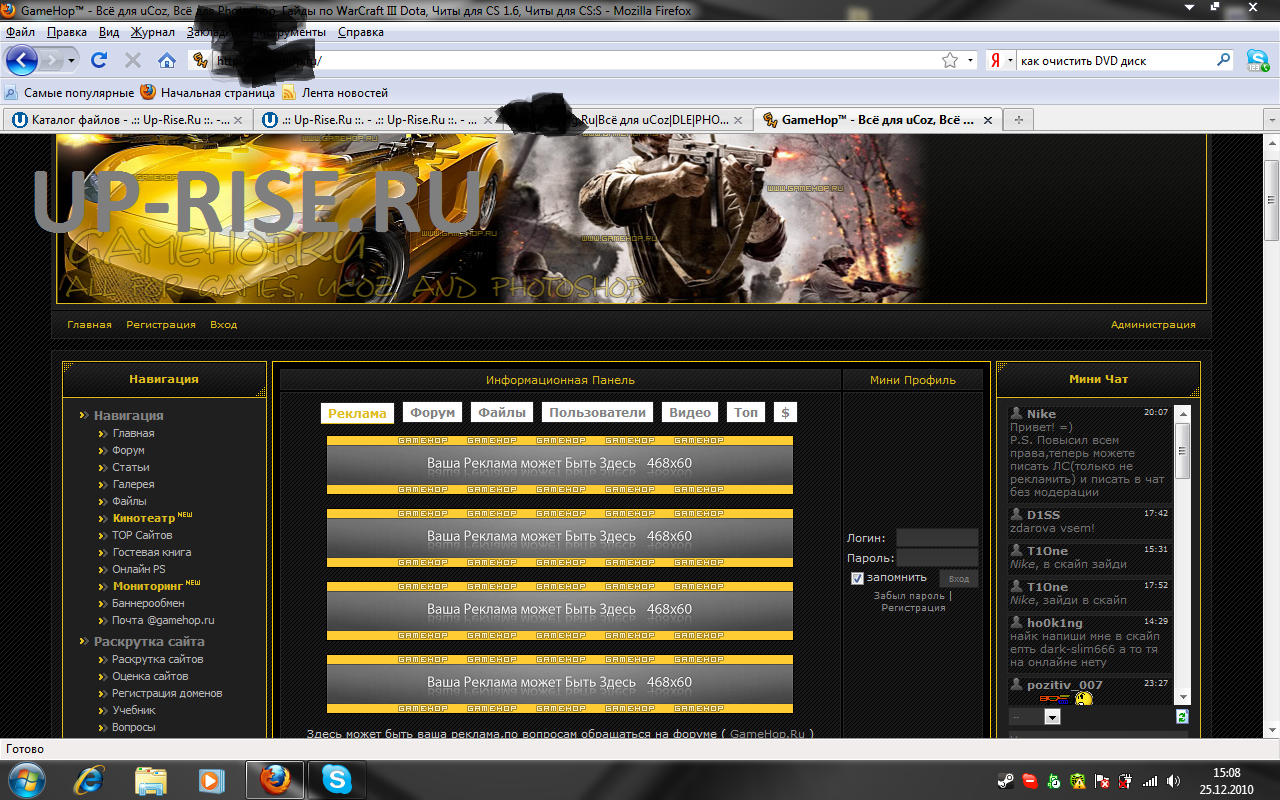
Task: Open Гостевая книга link
Action: coord(152,552)
